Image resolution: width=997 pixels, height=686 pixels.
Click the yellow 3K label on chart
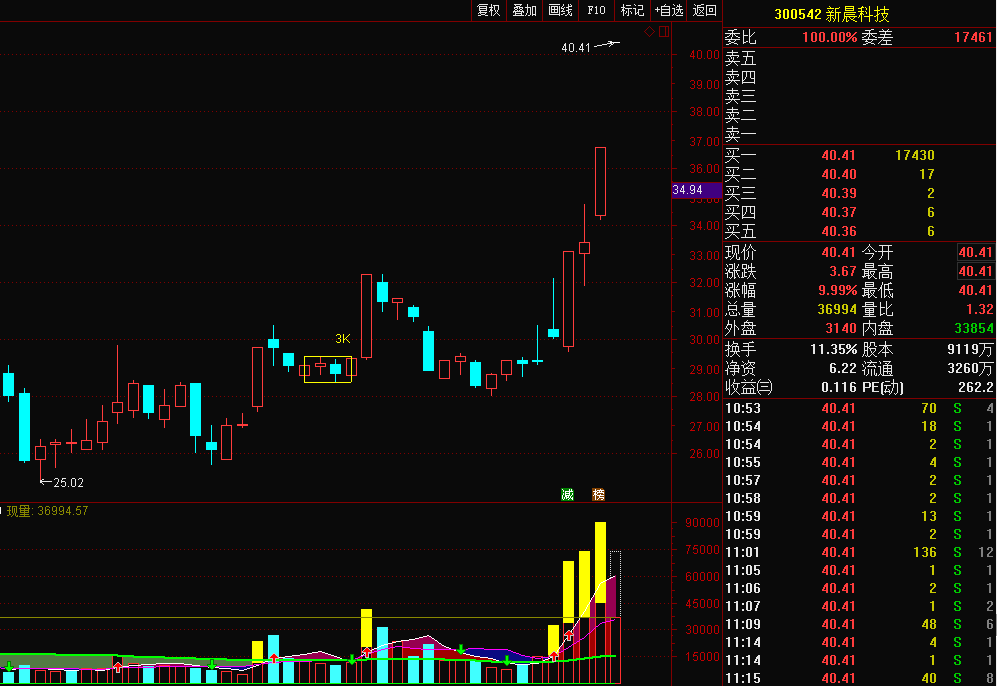coord(343,339)
